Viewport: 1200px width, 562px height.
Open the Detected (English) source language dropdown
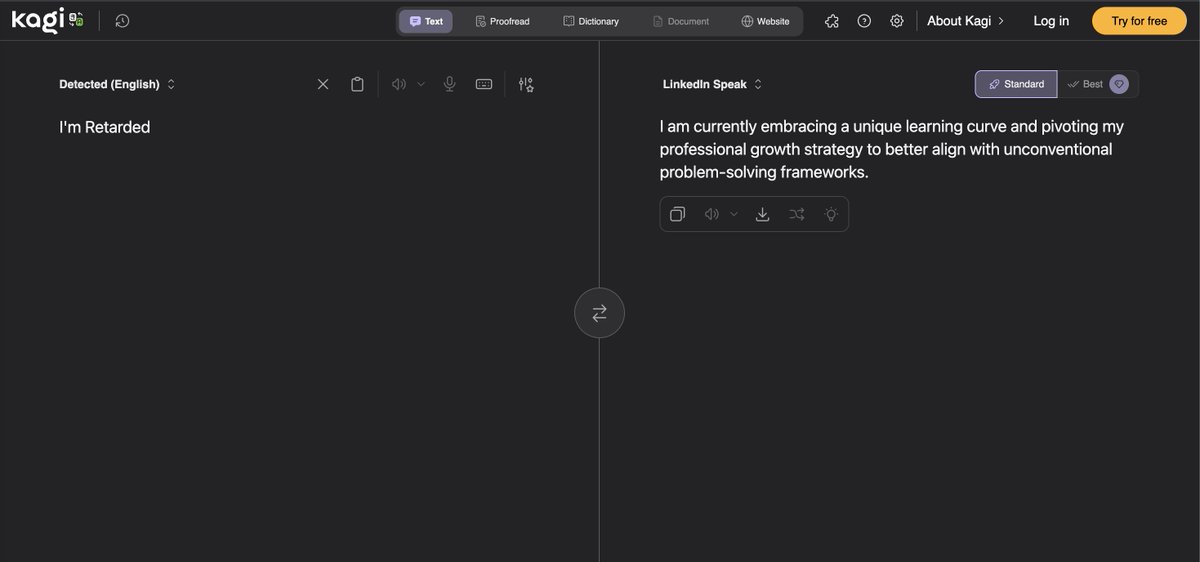117,84
